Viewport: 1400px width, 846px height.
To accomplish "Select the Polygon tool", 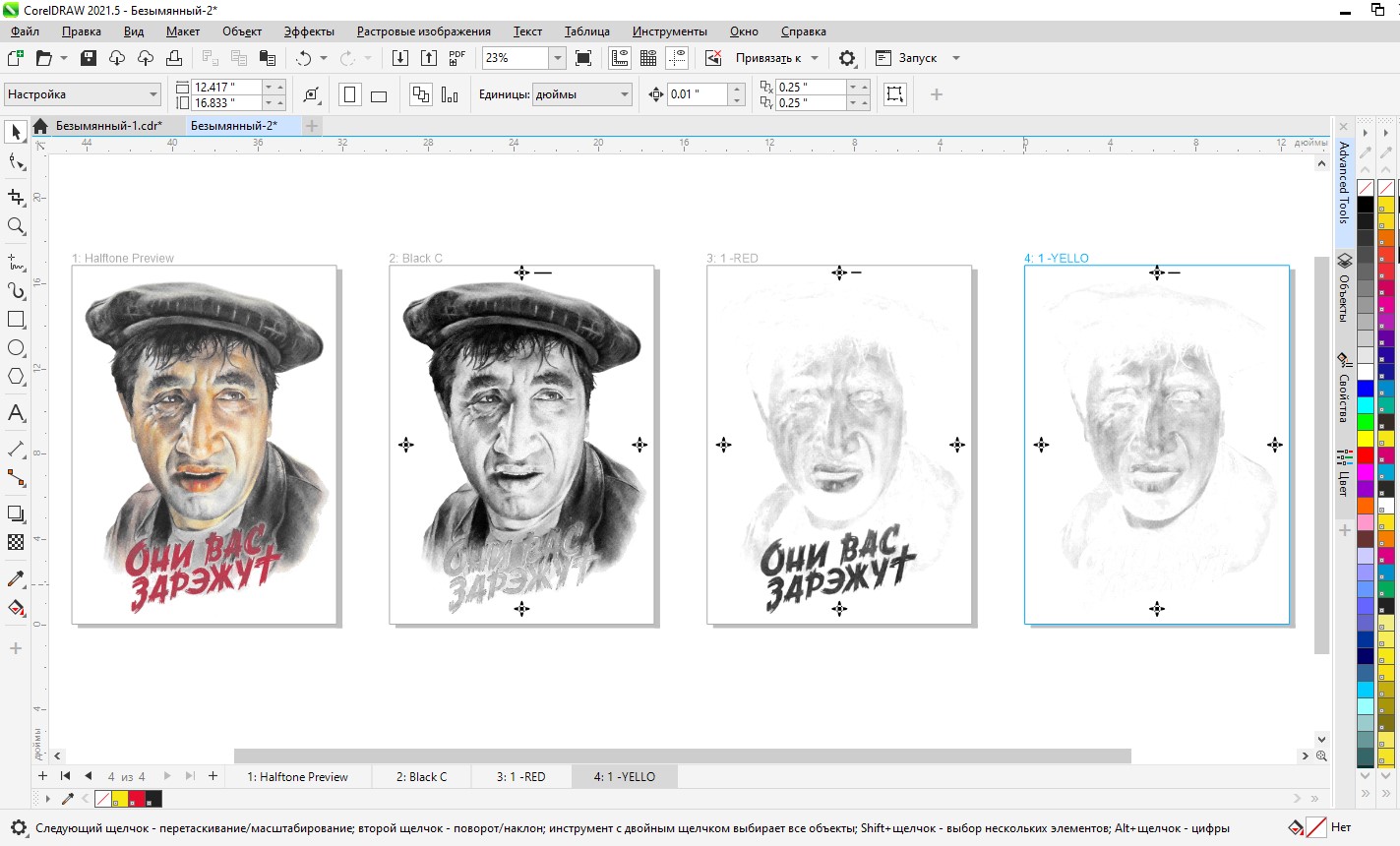I will 16,377.
